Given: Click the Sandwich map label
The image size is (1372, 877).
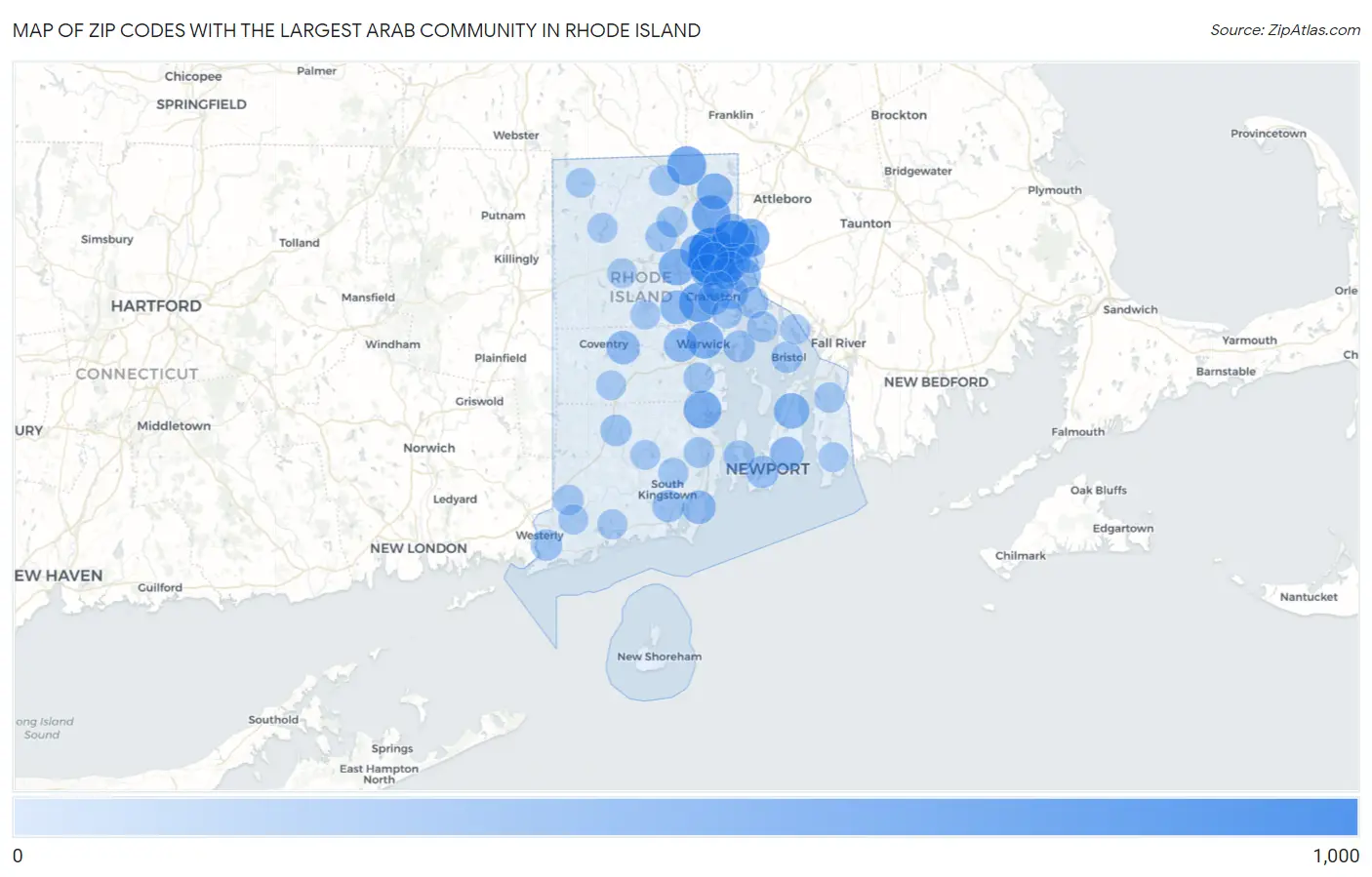Looking at the screenshot, I should click(x=1130, y=310).
